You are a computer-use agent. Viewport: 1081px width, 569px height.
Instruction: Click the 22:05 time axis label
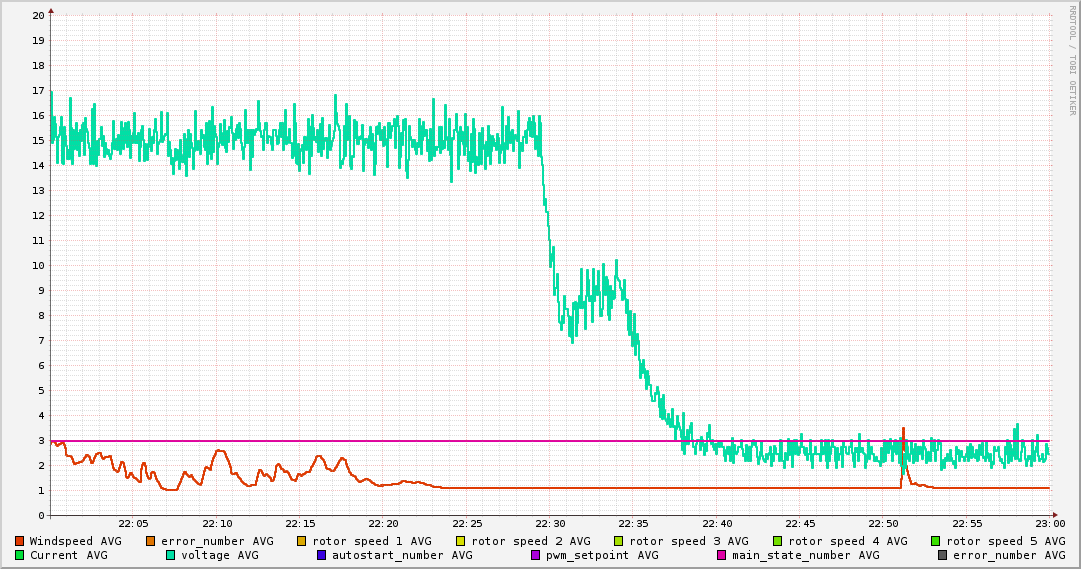pyautogui.click(x=133, y=524)
